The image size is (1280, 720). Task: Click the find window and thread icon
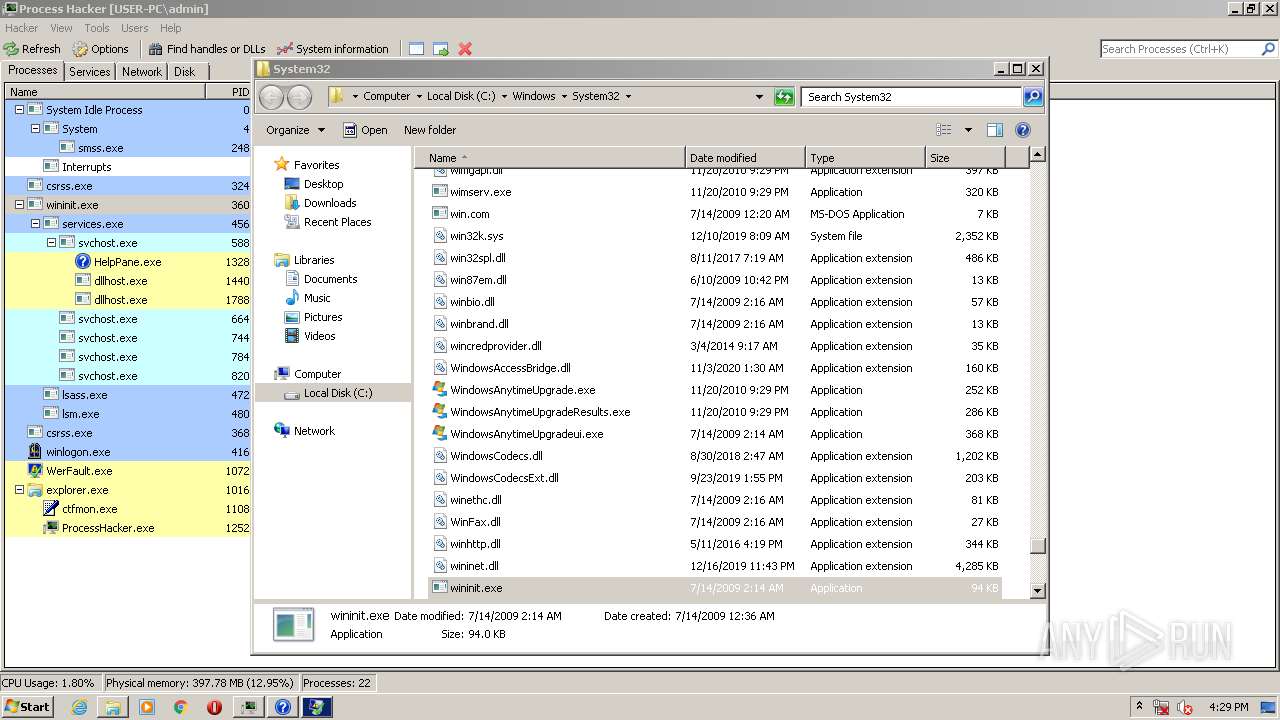click(441, 49)
